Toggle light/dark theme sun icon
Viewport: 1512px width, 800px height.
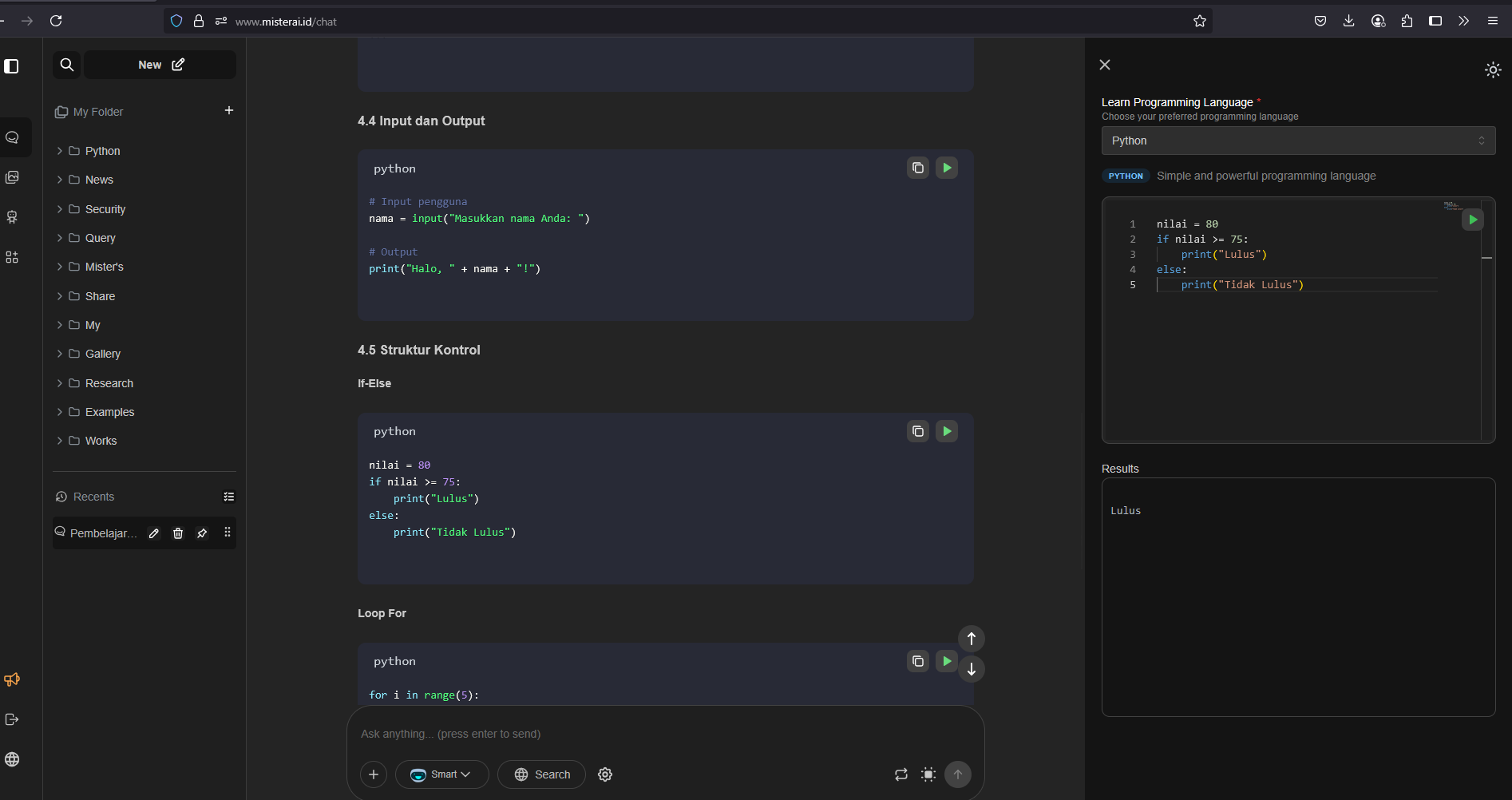pyautogui.click(x=1492, y=70)
